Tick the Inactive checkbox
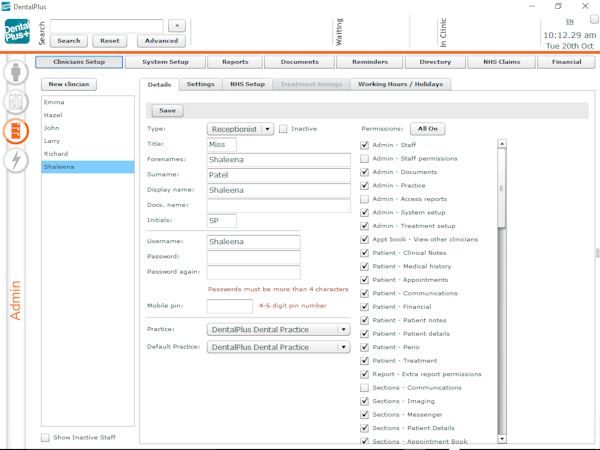This screenshot has width=600, height=450. click(x=283, y=129)
